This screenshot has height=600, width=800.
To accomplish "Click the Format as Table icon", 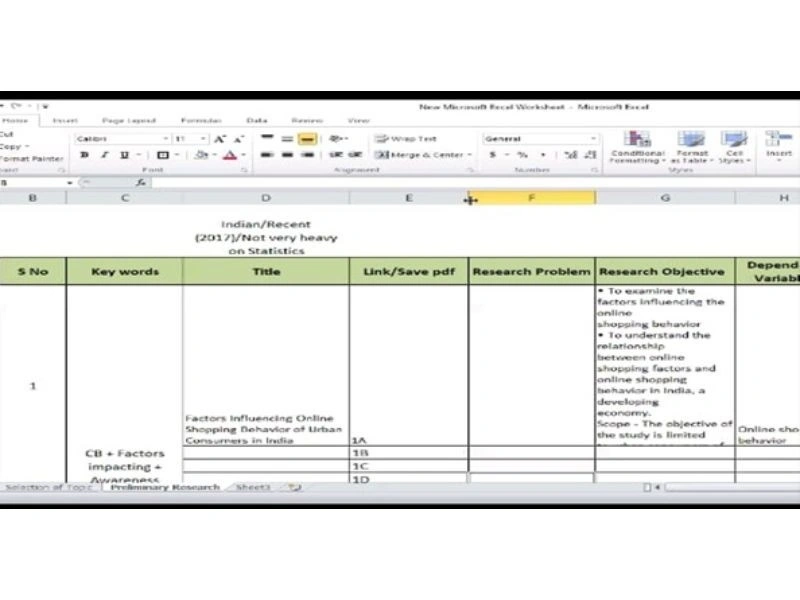I will (691, 146).
